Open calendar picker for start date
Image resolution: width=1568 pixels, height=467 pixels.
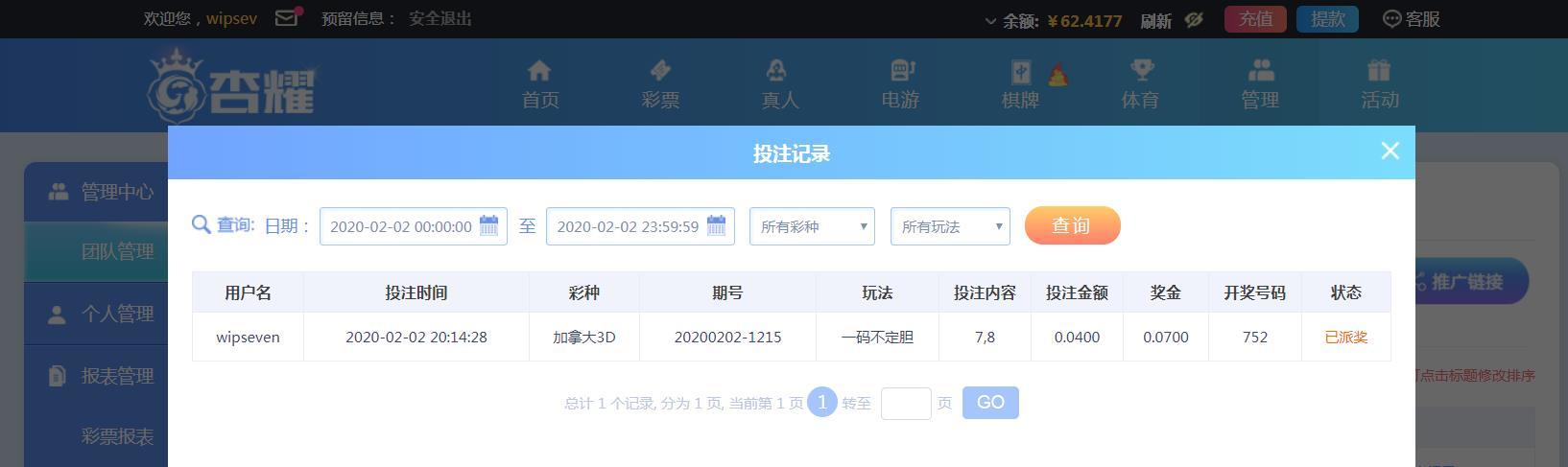click(488, 226)
